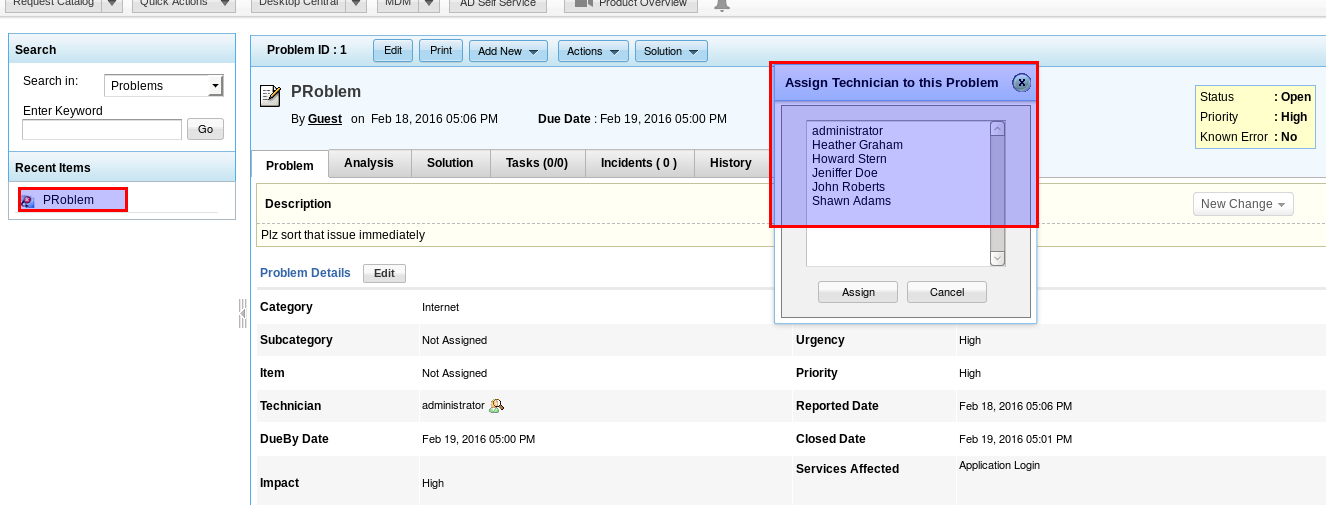
Task: Open the Incidents ( 0 ) tab
Action: click(x=638, y=163)
